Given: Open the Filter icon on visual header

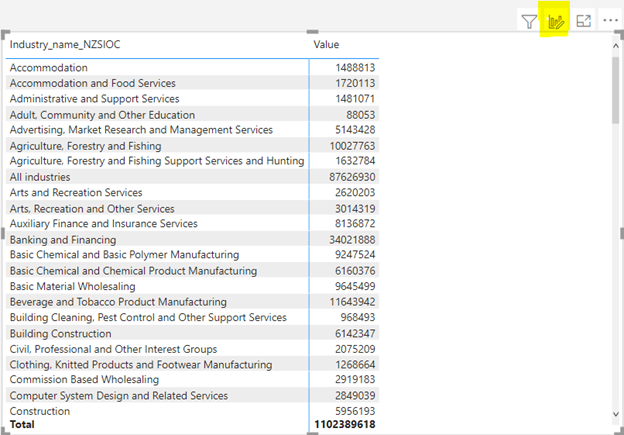Looking at the screenshot, I should [529, 21].
